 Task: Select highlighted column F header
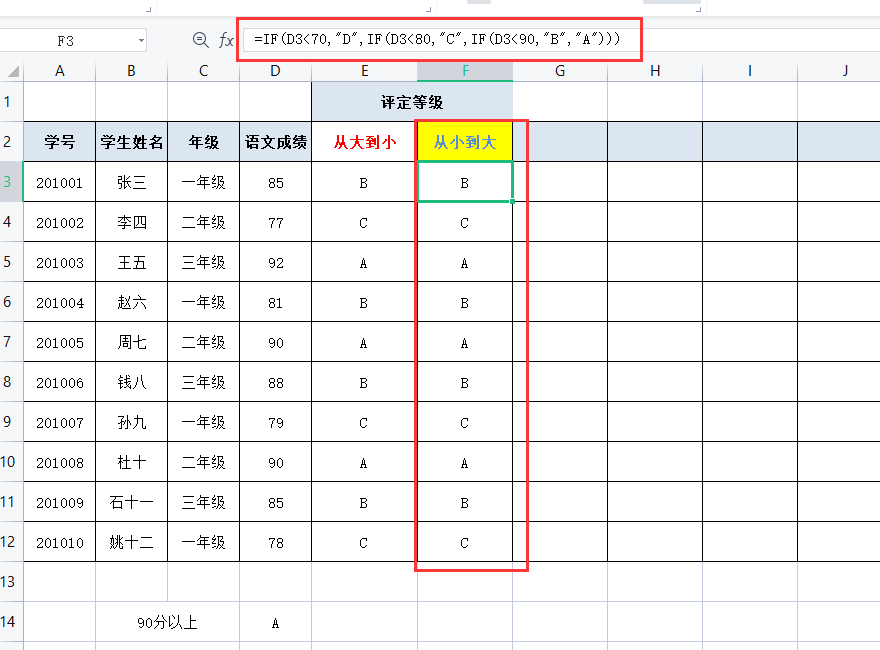[x=465, y=71]
